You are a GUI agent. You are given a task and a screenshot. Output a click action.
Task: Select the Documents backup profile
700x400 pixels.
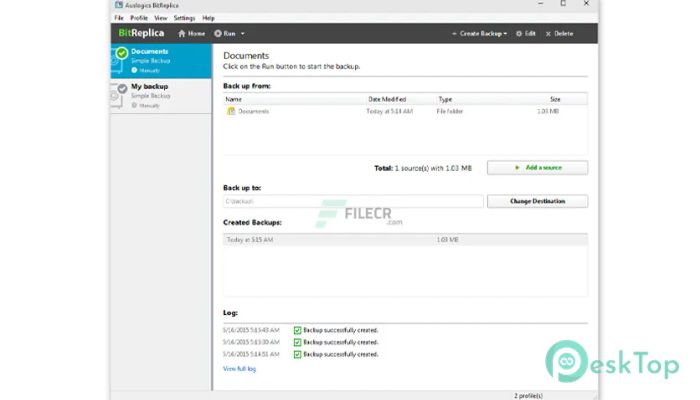click(x=161, y=61)
